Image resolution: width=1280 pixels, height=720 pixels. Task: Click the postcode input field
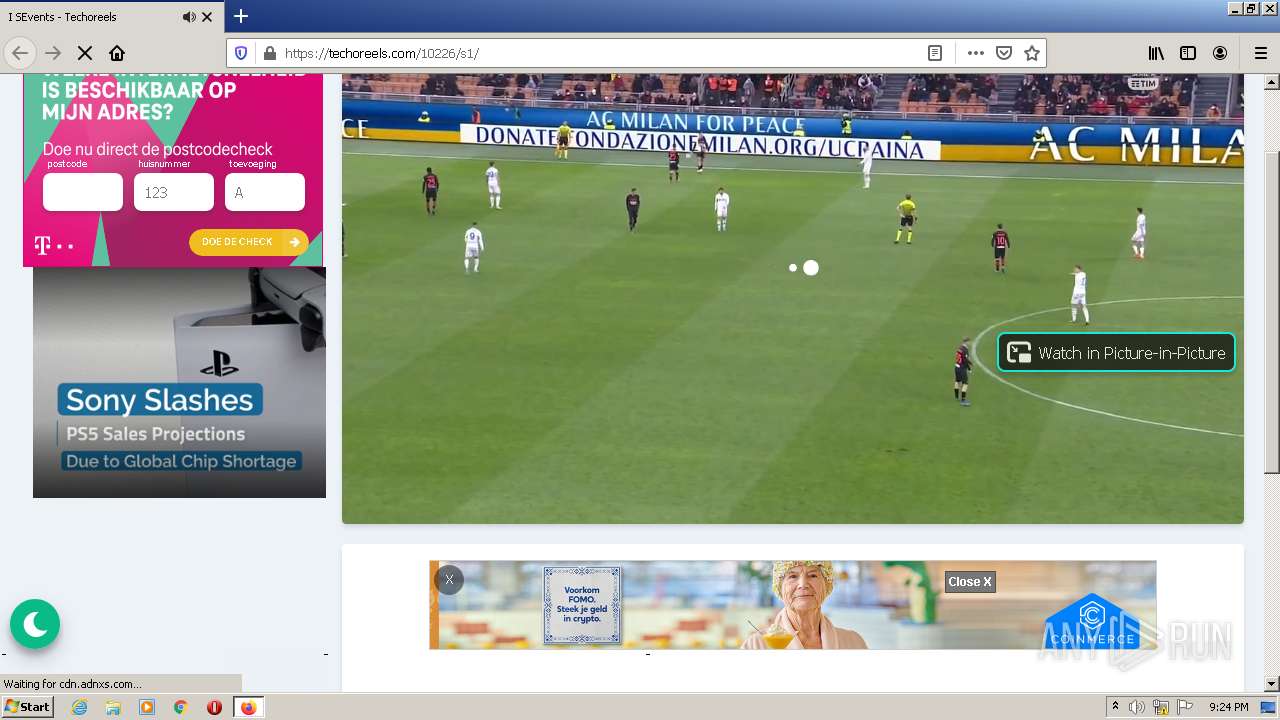click(x=83, y=192)
